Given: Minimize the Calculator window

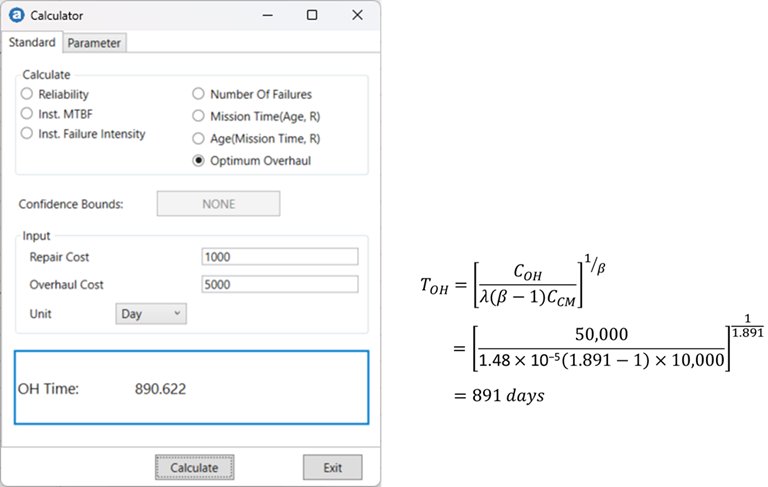Looking at the screenshot, I should tap(267, 15).
